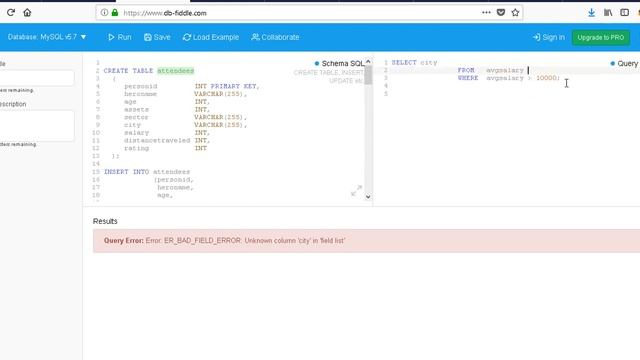Expand the Schema SQL editor fullscreen icon
This screenshot has width=640, height=360.
(356, 190)
